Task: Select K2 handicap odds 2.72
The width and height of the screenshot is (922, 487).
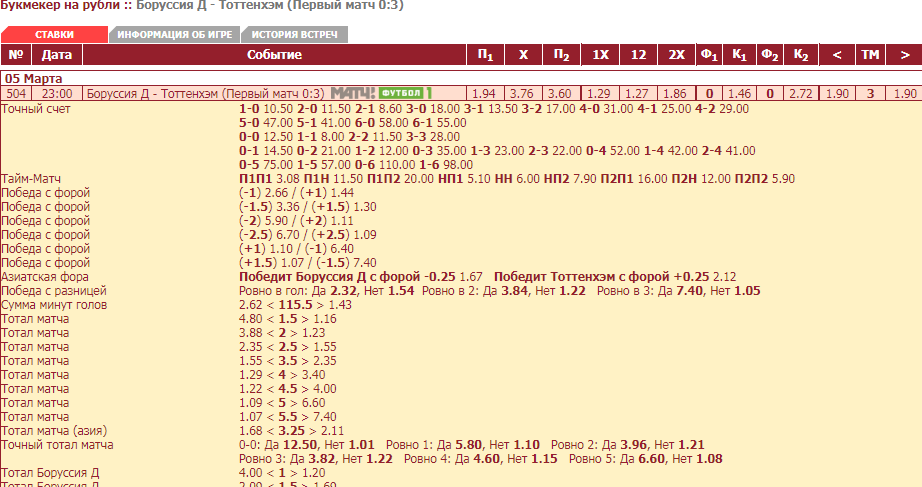Action: tap(801, 94)
